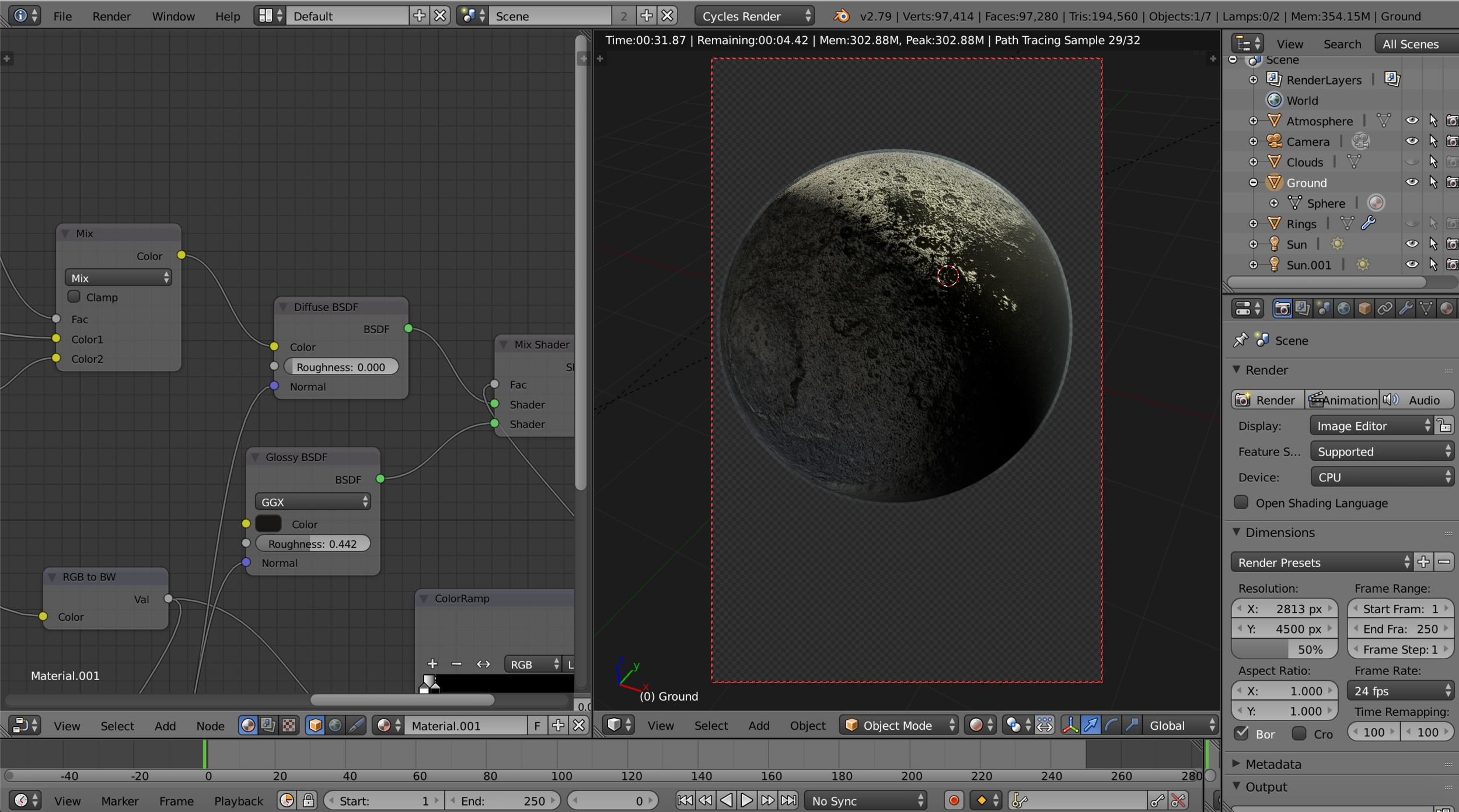Click the Animation render button

point(1342,400)
